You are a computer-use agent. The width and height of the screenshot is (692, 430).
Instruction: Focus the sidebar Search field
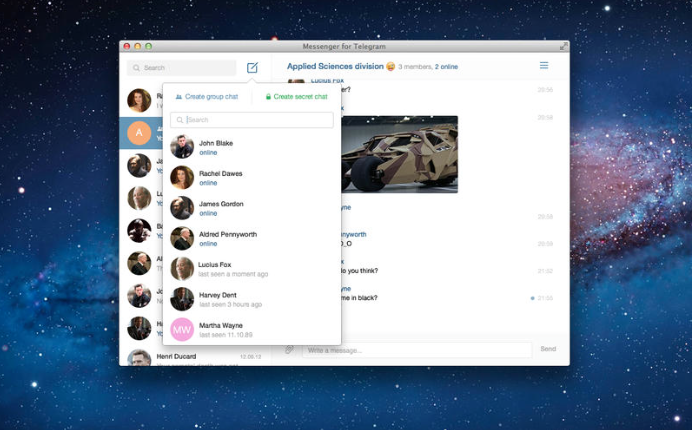coord(181,68)
